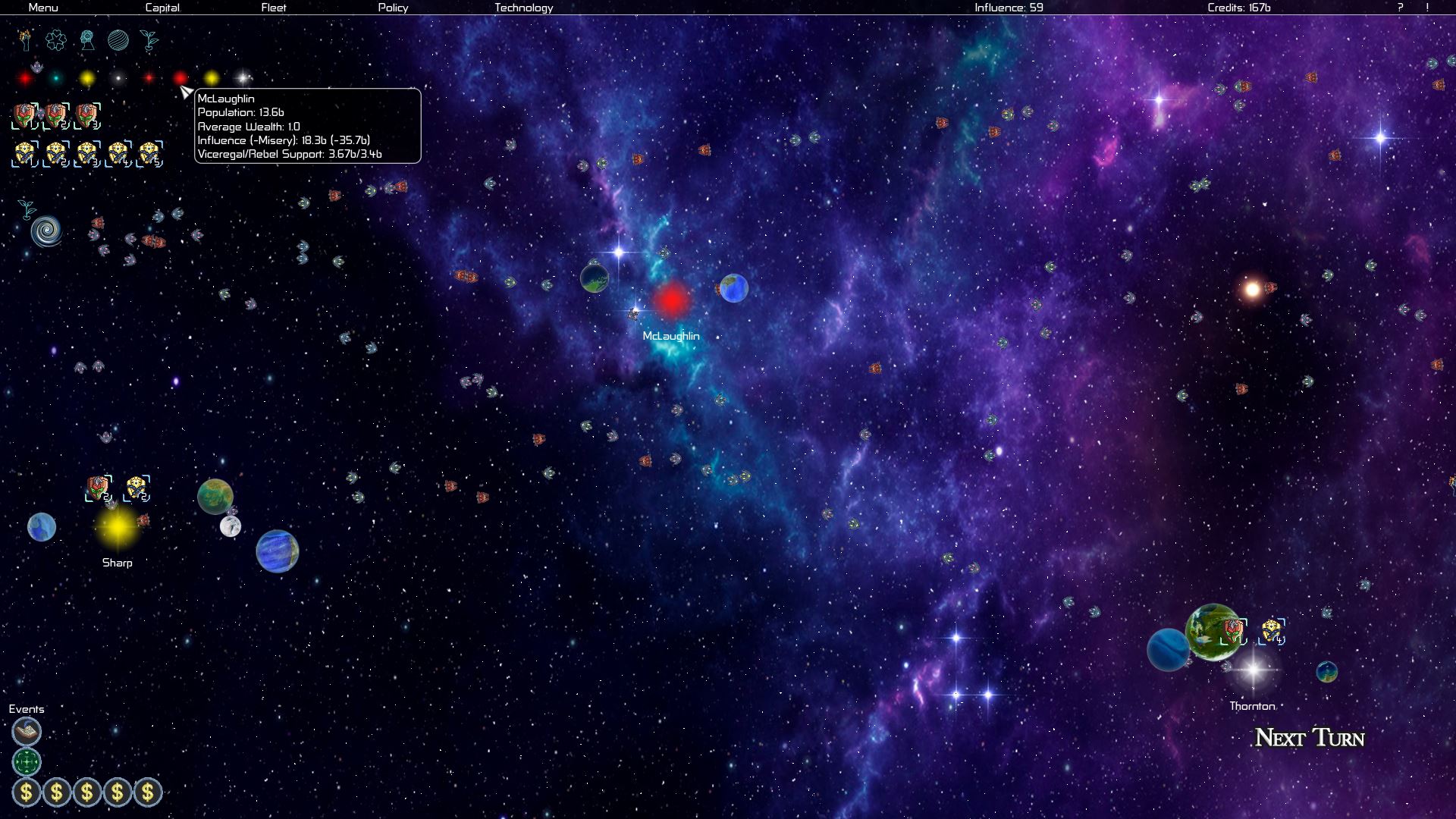Select the Thornton white star on map
This screenshot has width=1456, height=819.
point(1253,670)
